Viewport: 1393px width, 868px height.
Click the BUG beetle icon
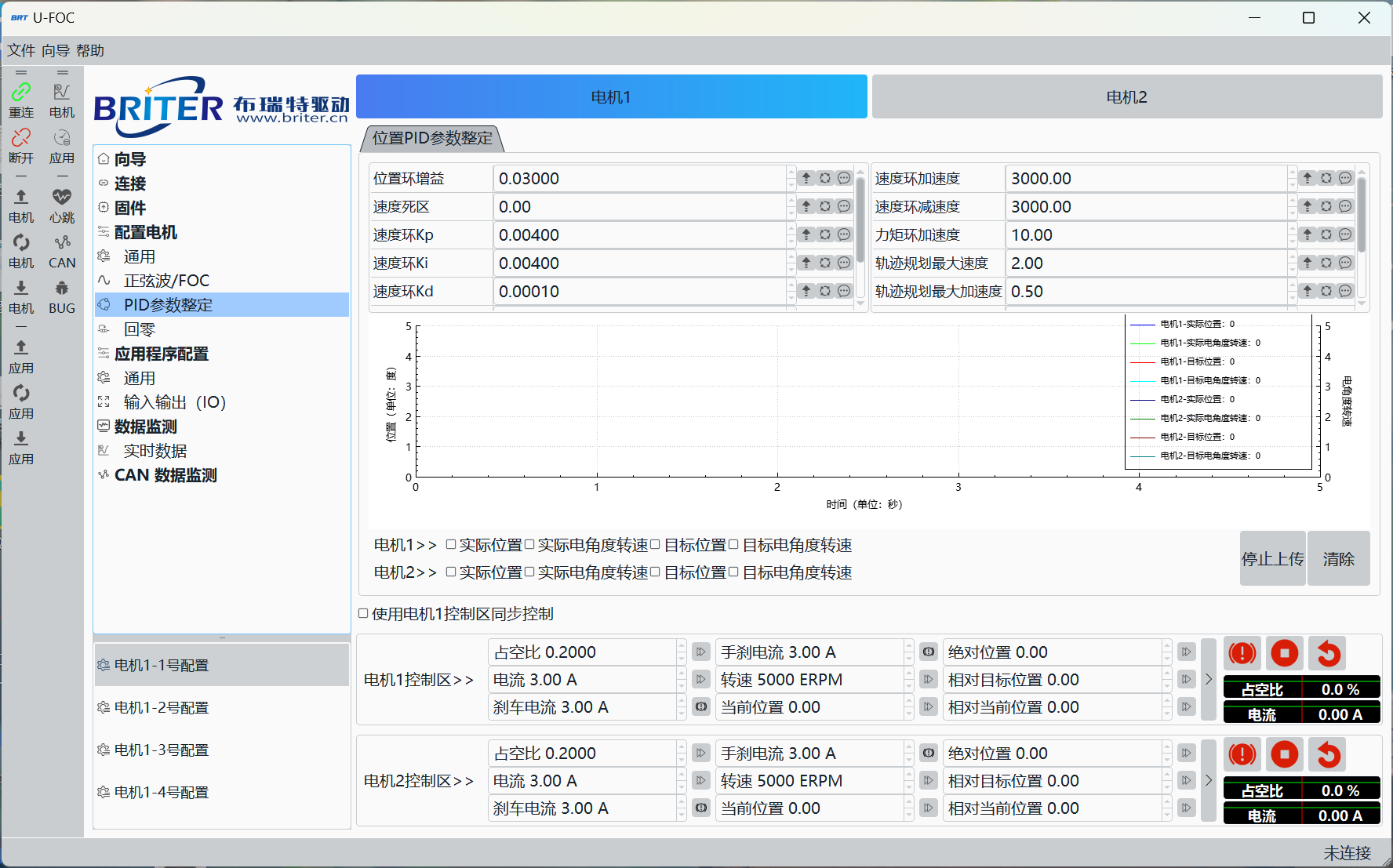(x=62, y=288)
